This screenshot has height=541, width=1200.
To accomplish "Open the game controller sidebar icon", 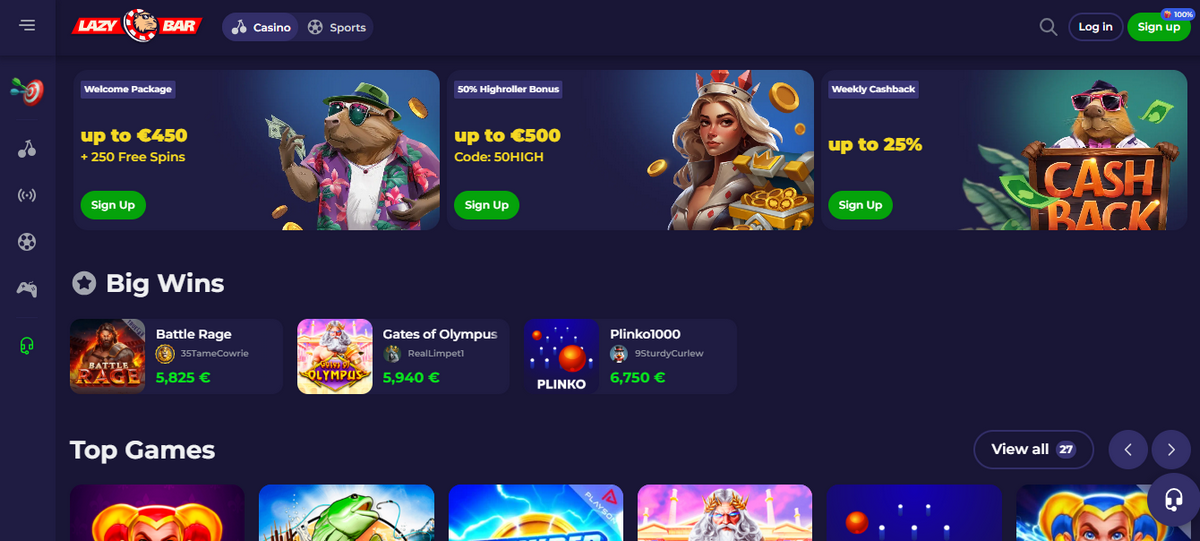I will (x=27, y=289).
